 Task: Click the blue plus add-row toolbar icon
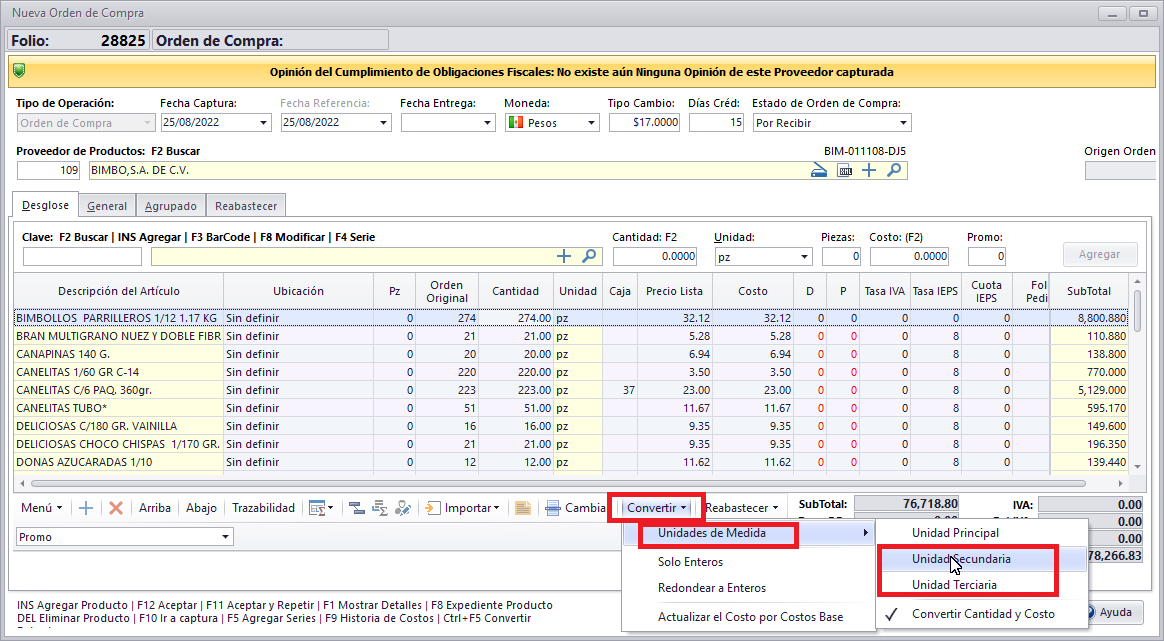pos(86,508)
